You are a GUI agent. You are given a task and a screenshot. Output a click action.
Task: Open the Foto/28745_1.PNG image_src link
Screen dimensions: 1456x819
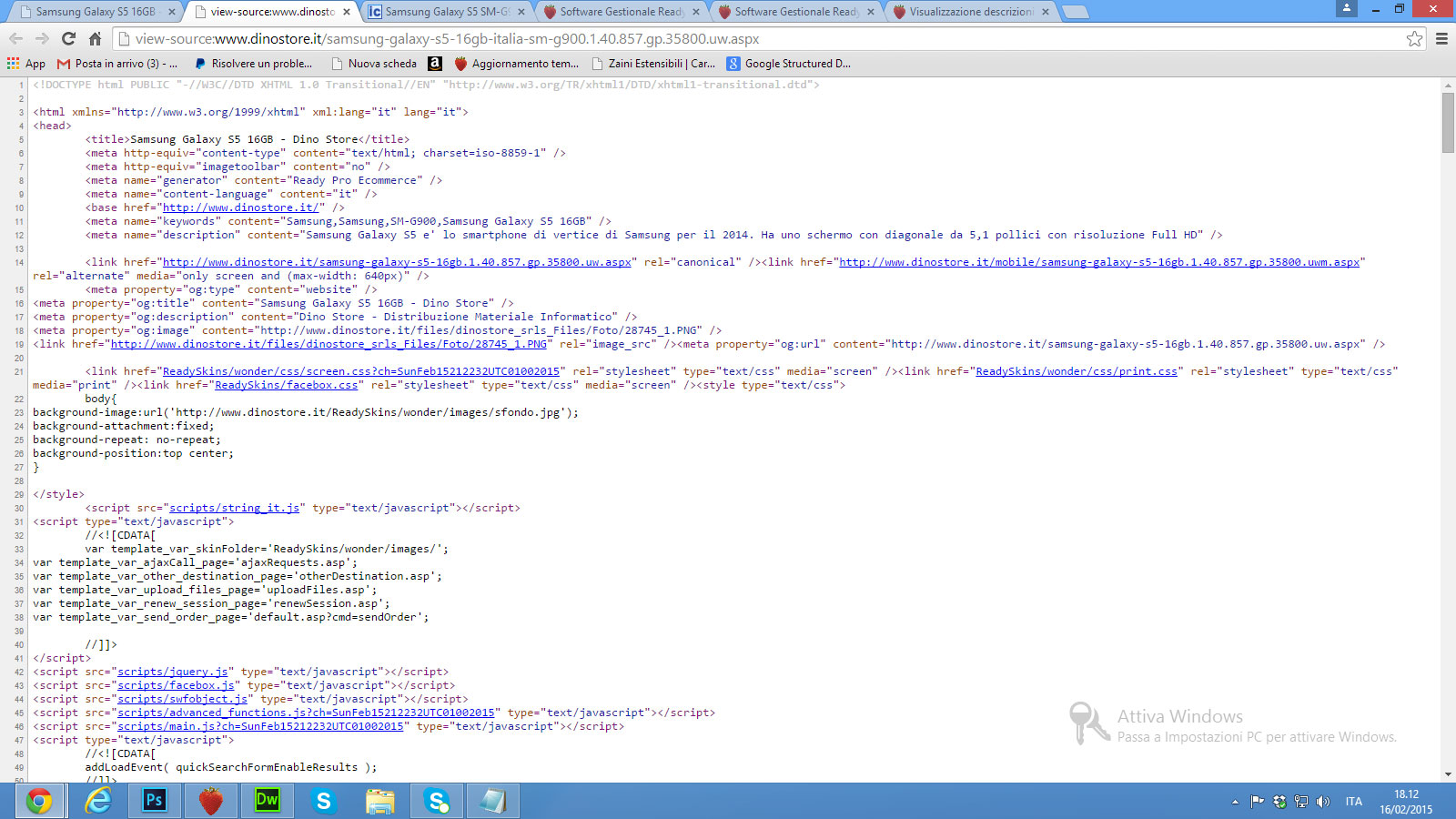coord(329,344)
